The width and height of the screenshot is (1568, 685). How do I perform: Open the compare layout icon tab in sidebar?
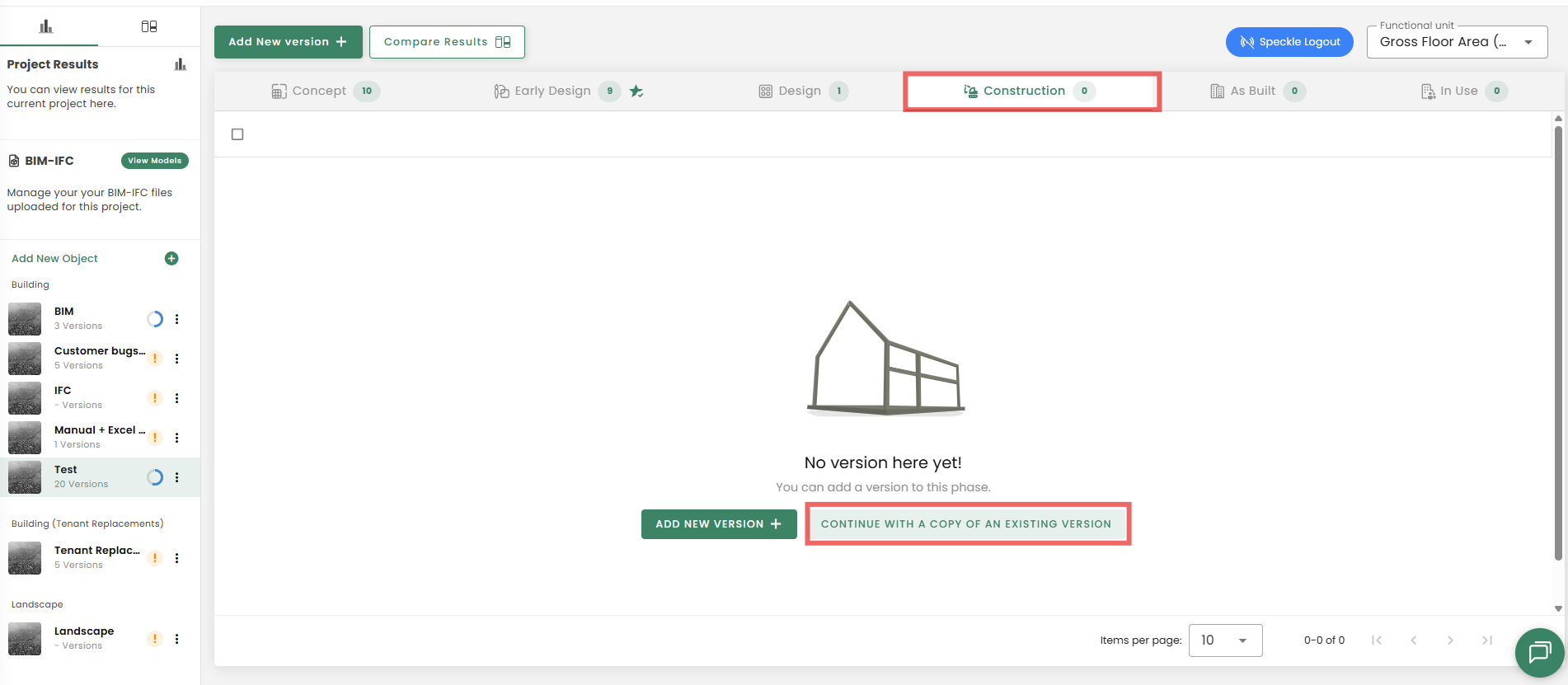pos(149,26)
